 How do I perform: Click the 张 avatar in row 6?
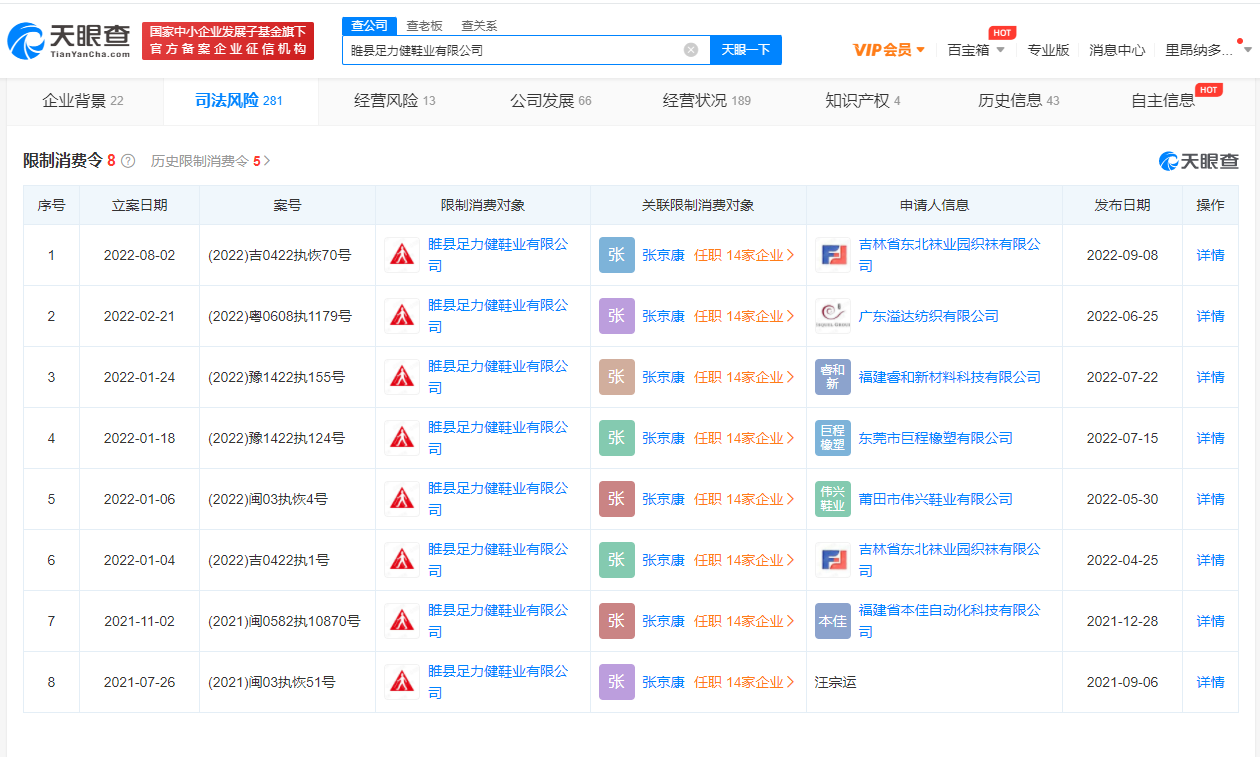click(x=616, y=560)
